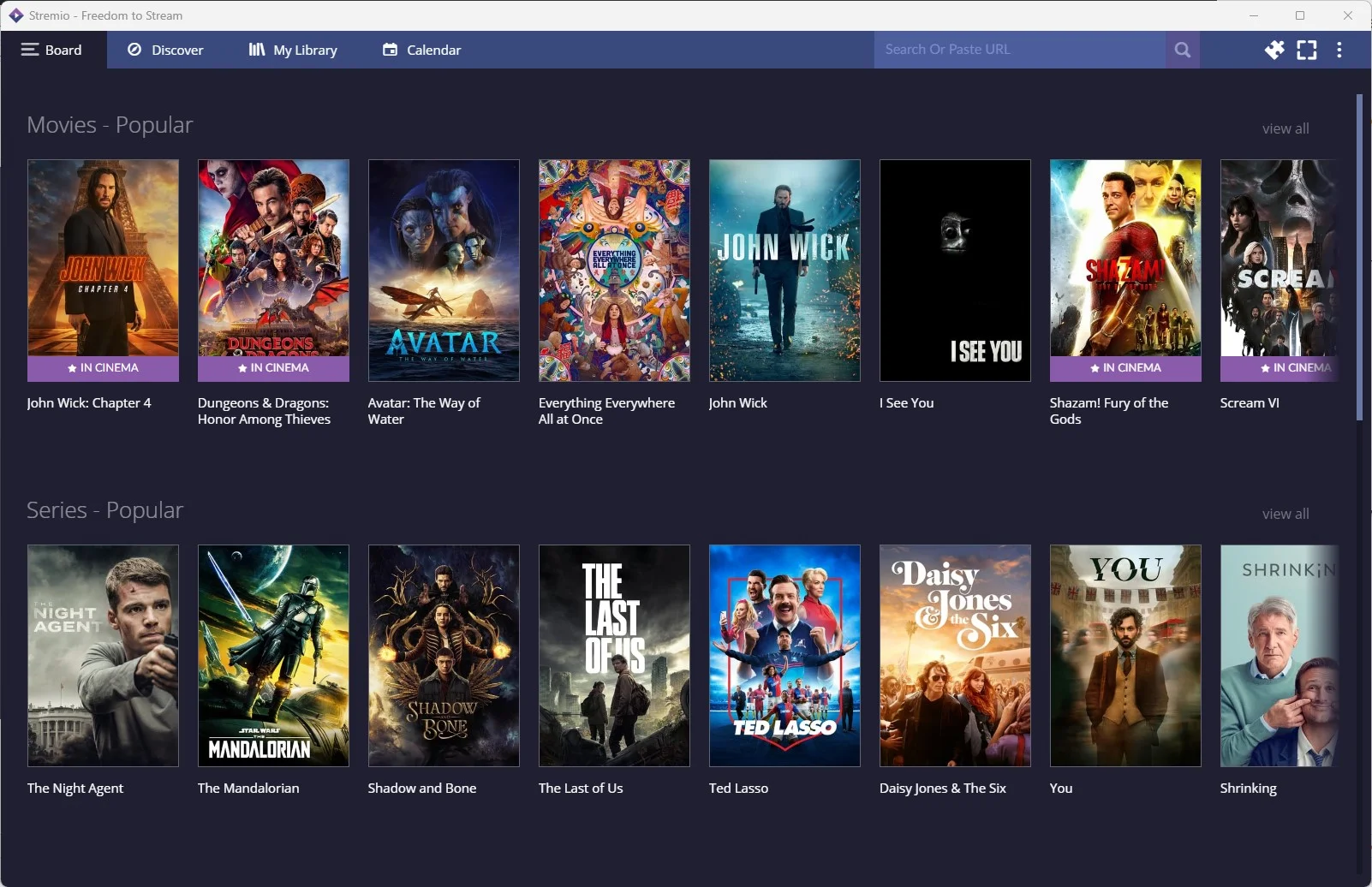
Task: View all popular movies
Action: pyautogui.click(x=1286, y=128)
